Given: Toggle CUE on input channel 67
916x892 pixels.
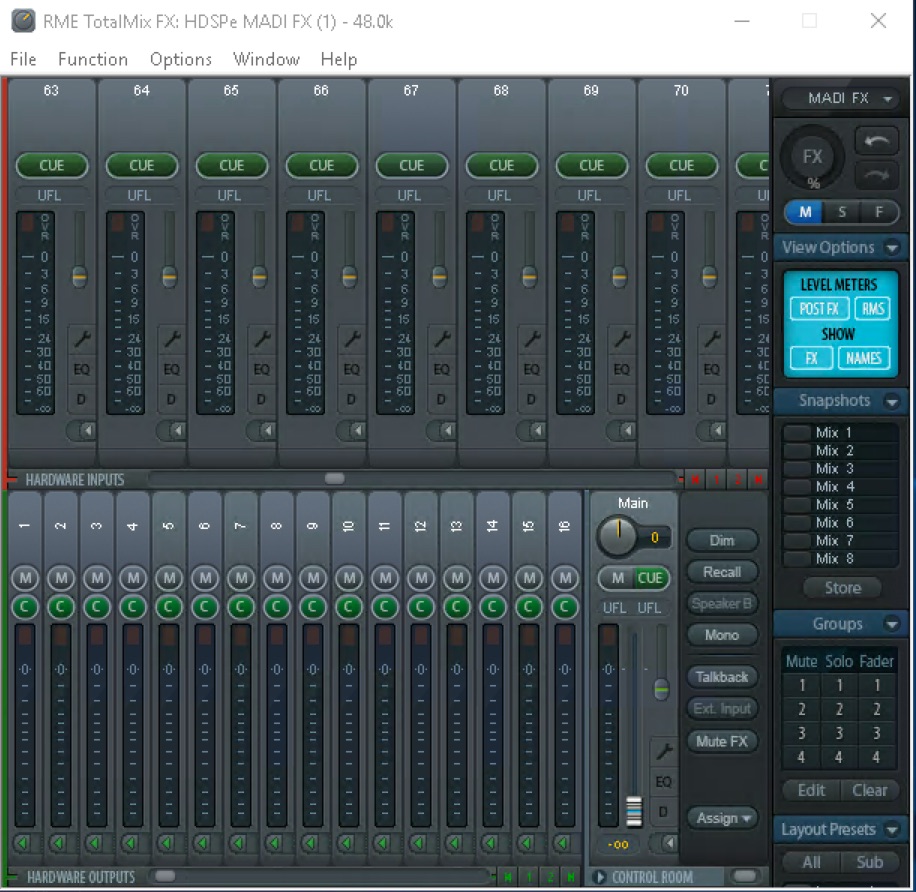Looking at the screenshot, I should click(x=411, y=165).
